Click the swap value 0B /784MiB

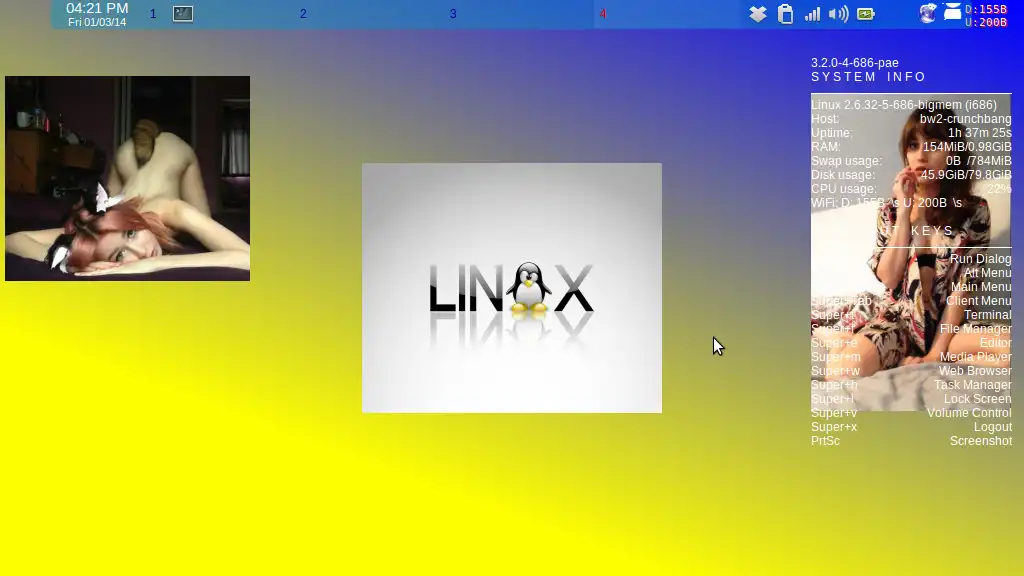[x=978, y=161]
